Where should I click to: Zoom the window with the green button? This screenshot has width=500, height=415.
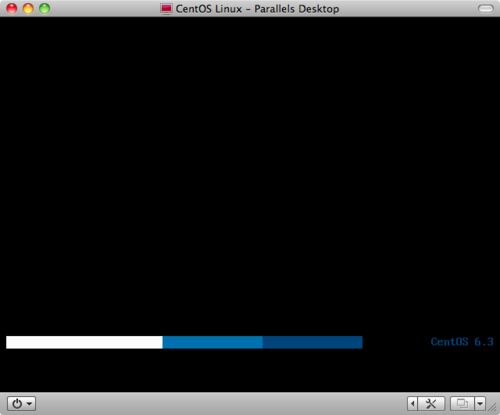point(44,8)
